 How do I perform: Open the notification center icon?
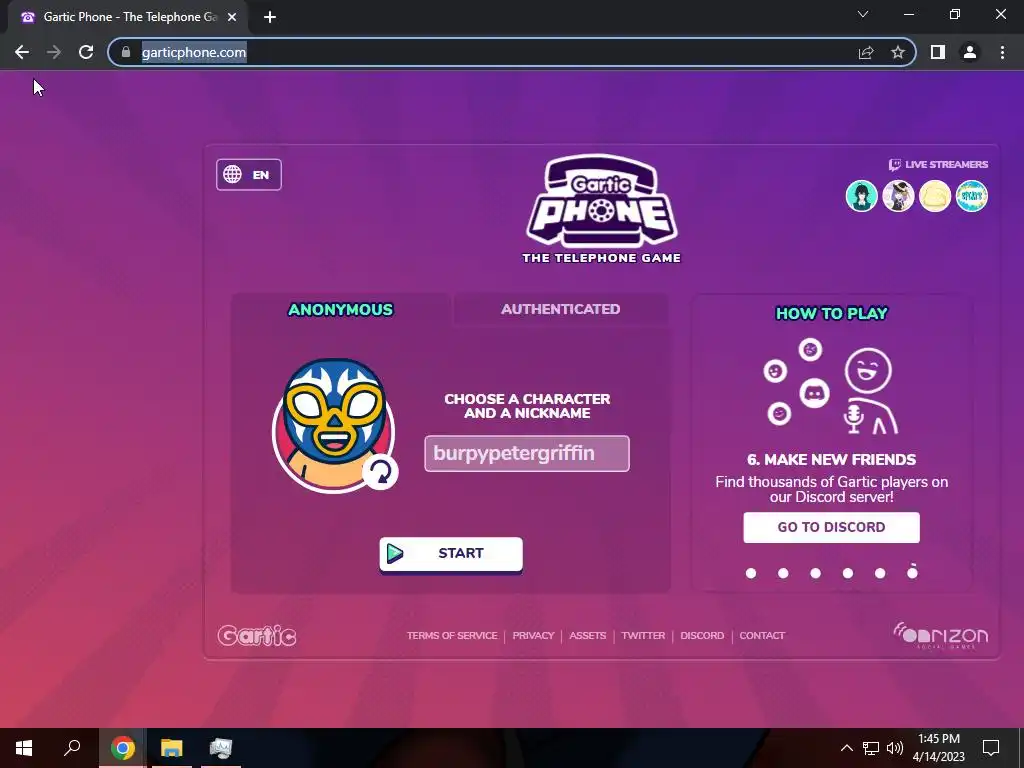[991, 748]
